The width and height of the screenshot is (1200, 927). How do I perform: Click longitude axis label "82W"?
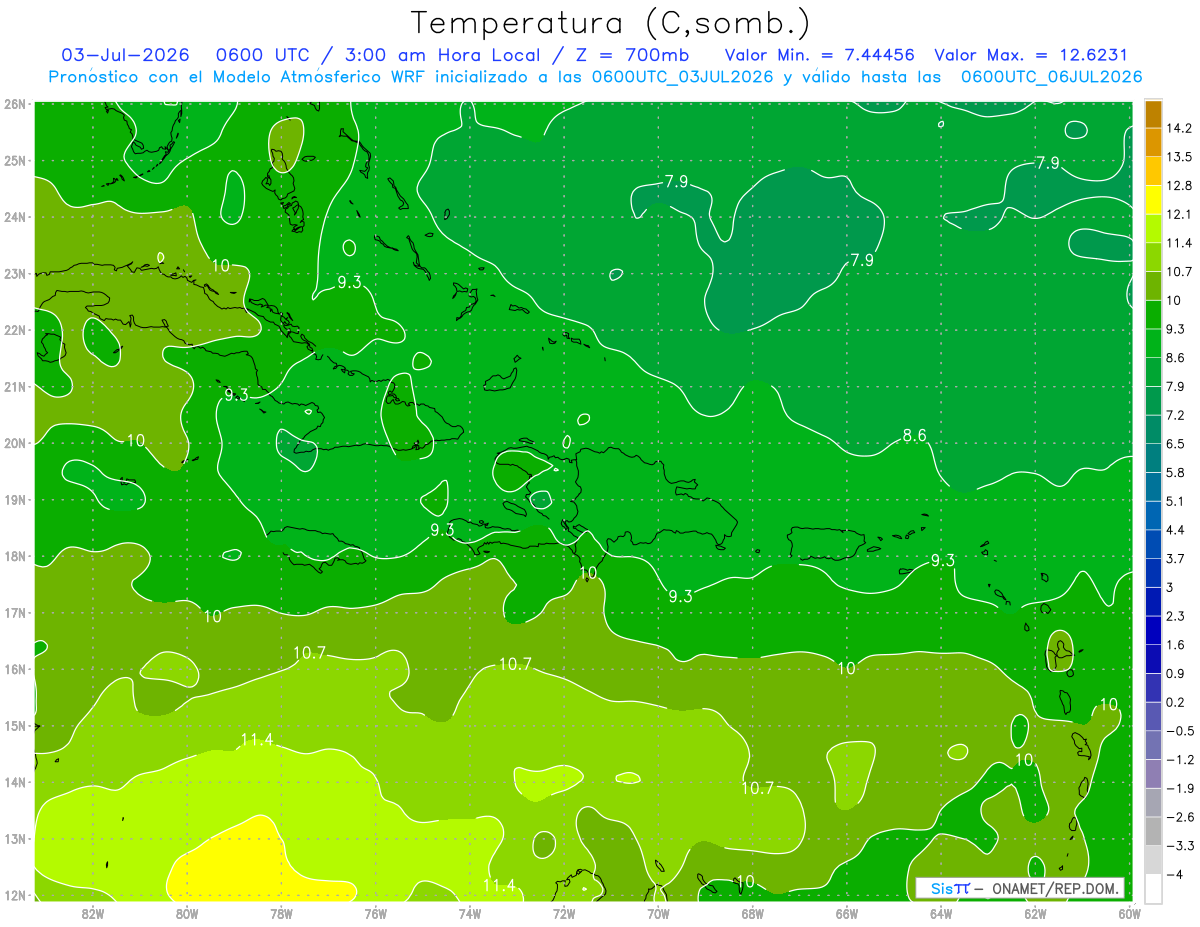92,913
